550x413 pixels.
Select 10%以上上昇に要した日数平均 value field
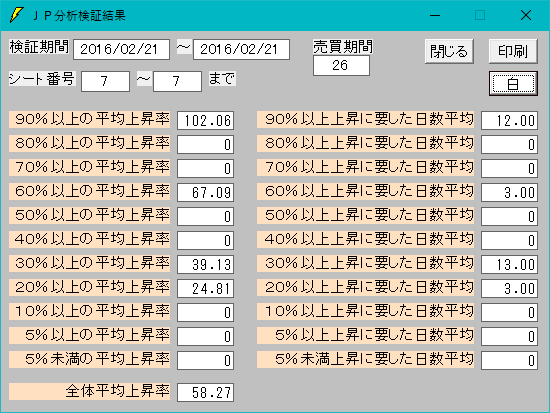click(509, 312)
